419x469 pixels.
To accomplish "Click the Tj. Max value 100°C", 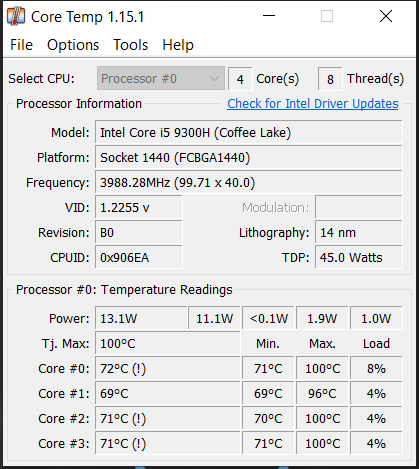I will coord(168,343).
